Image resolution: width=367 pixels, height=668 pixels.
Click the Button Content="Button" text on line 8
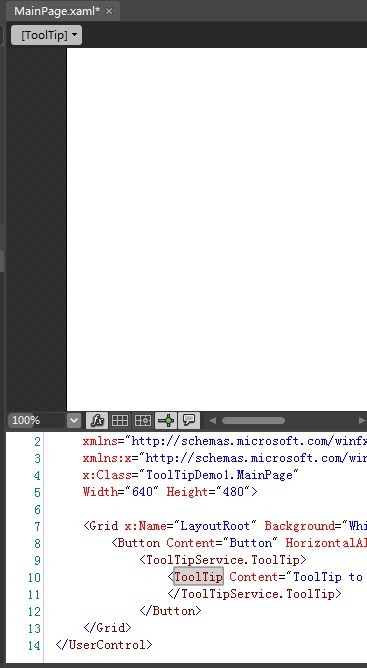tap(195, 543)
